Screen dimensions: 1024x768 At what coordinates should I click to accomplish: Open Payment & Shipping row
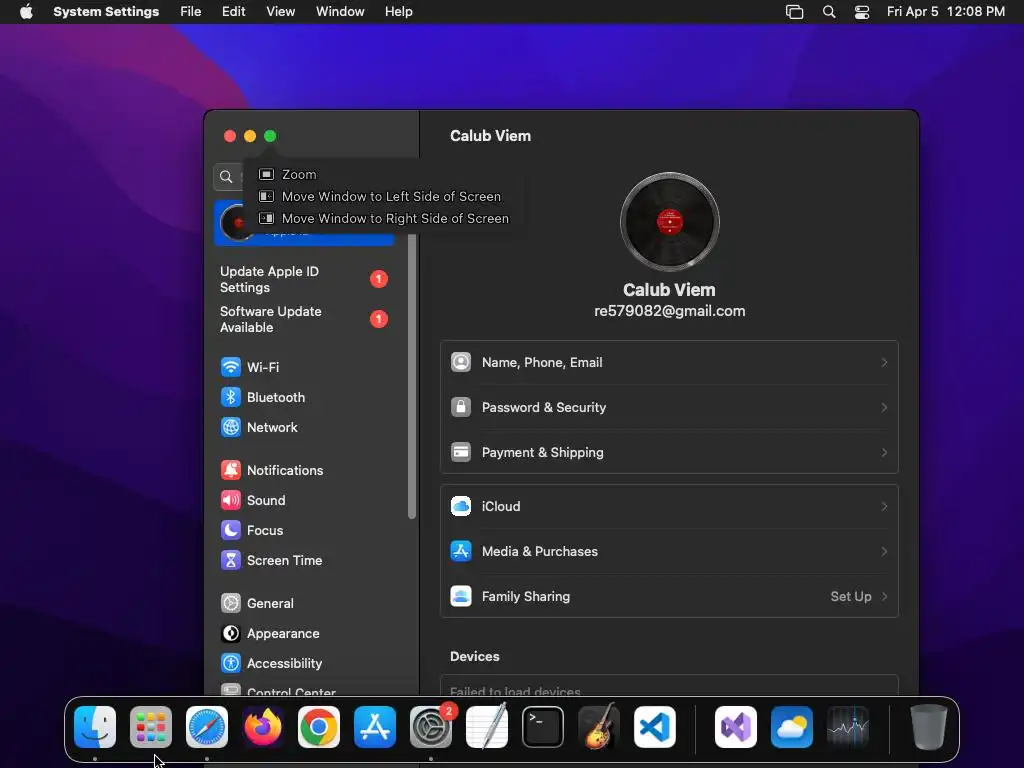coord(669,453)
